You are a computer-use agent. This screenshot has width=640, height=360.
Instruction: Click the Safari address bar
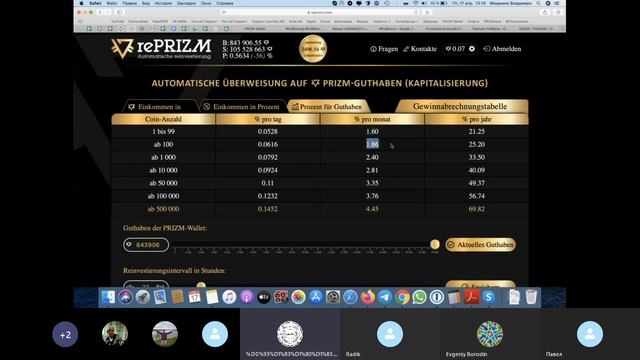320,13
